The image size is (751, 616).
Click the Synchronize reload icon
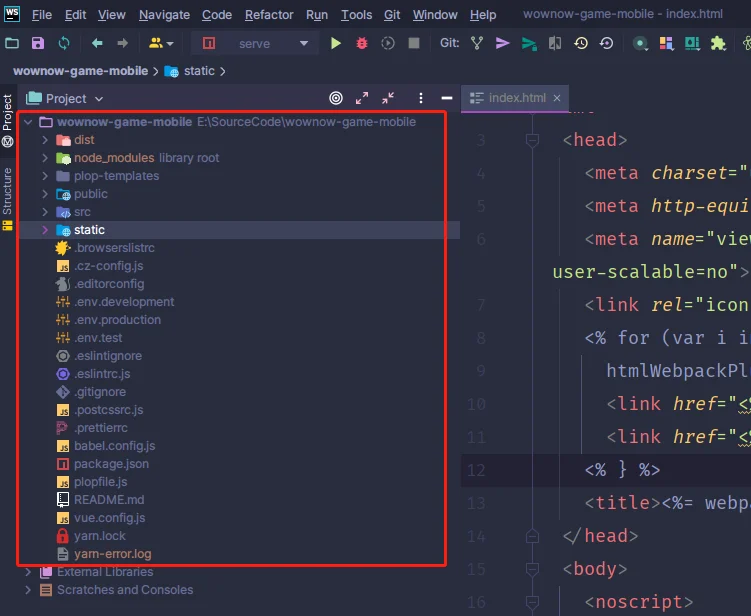[x=64, y=44]
